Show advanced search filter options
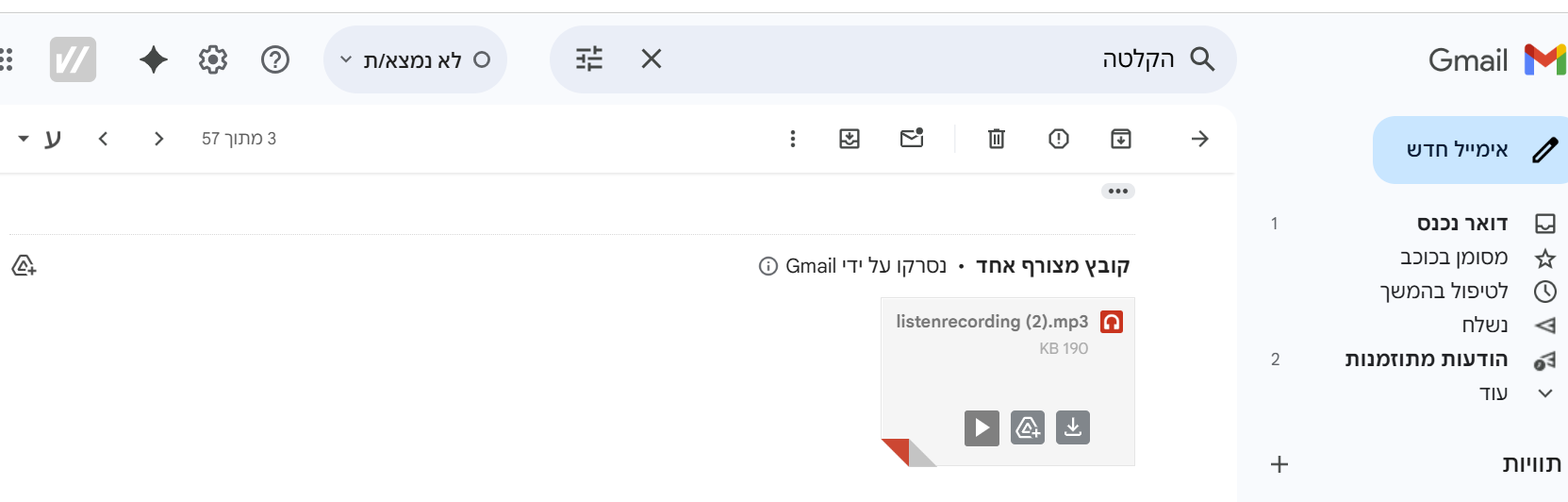 [x=589, y=59]
